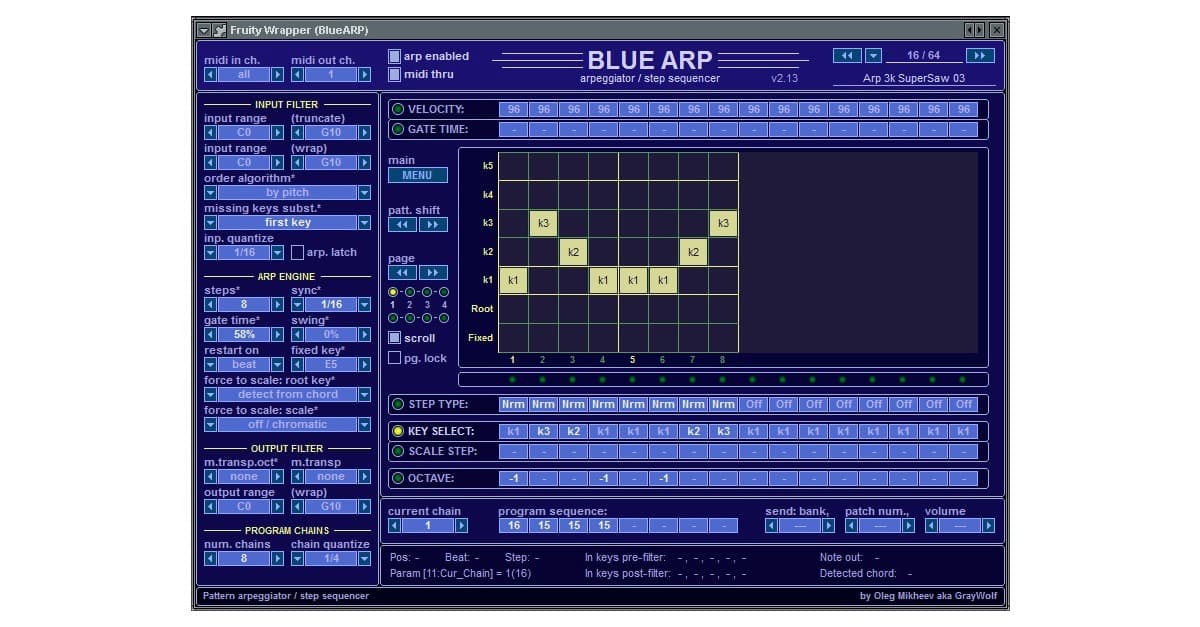Click first velocity step value 96

click(514, 110)
